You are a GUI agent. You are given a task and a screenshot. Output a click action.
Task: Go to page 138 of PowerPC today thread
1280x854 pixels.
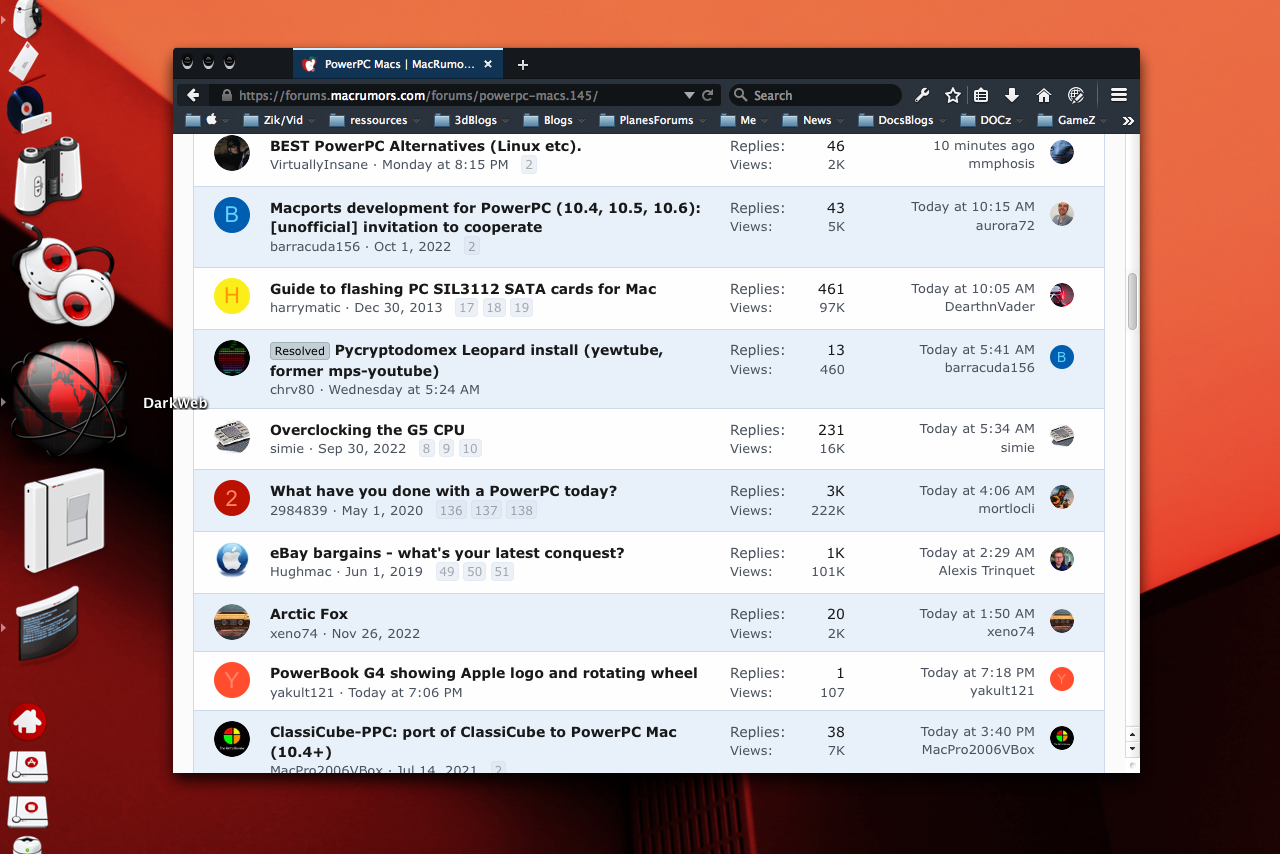pyautogui.click(x=521, y=511)
